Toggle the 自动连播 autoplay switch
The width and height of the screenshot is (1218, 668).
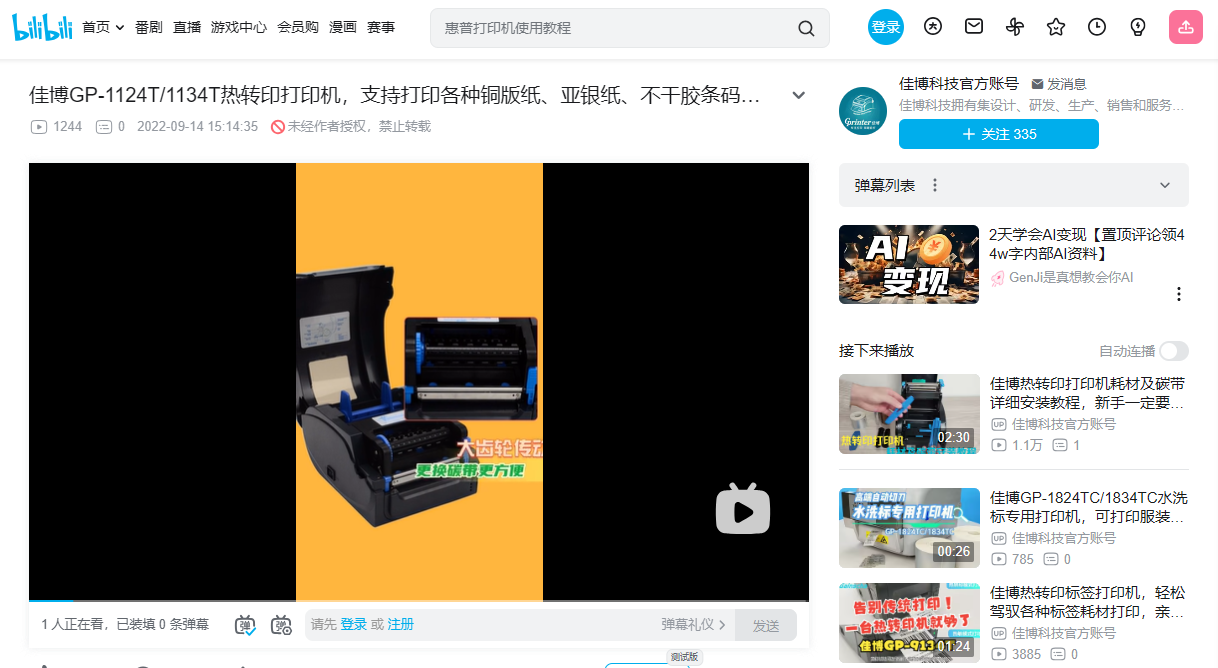[1174, 351]
